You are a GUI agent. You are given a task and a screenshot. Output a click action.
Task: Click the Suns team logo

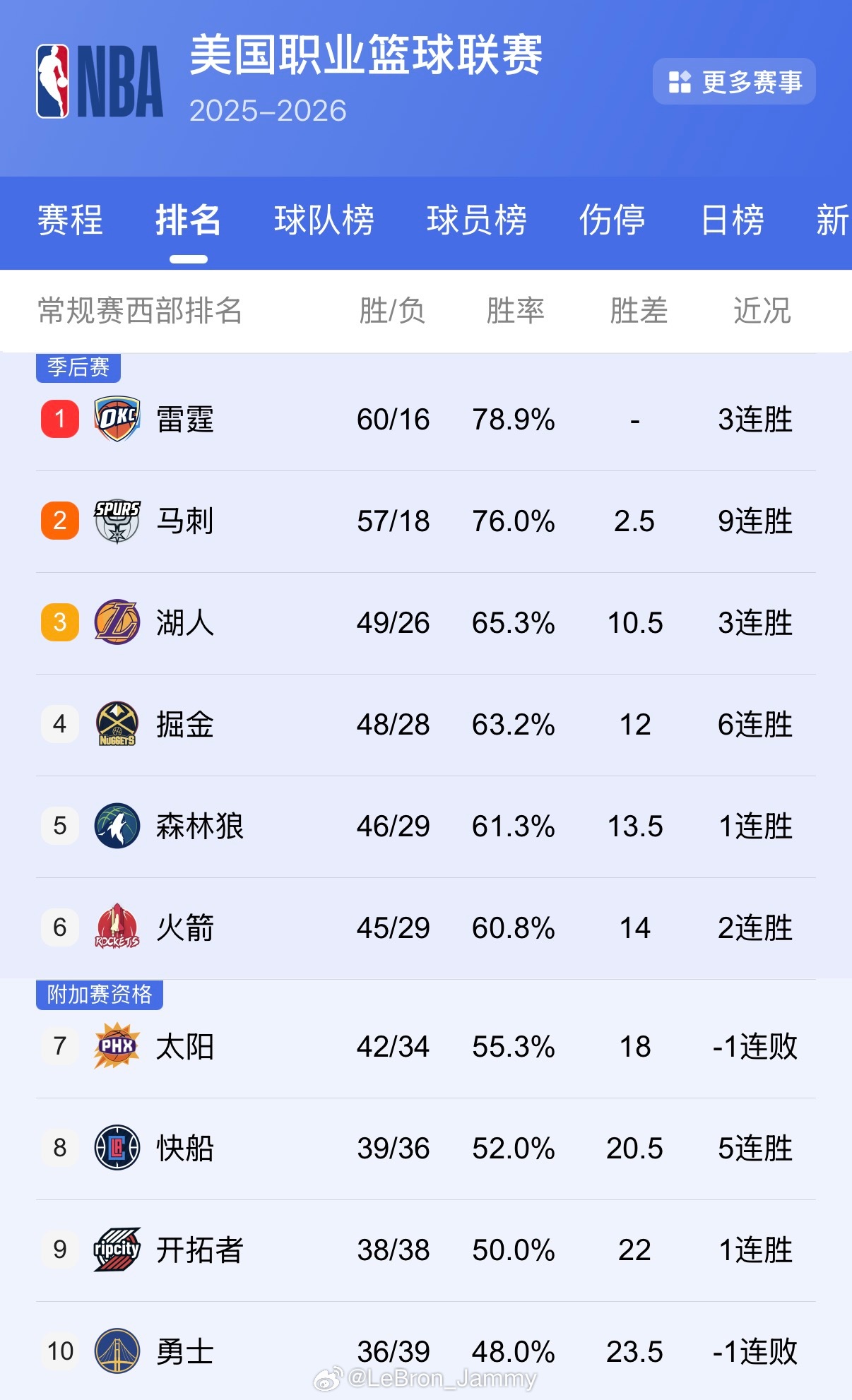(x=114, y=1048)
